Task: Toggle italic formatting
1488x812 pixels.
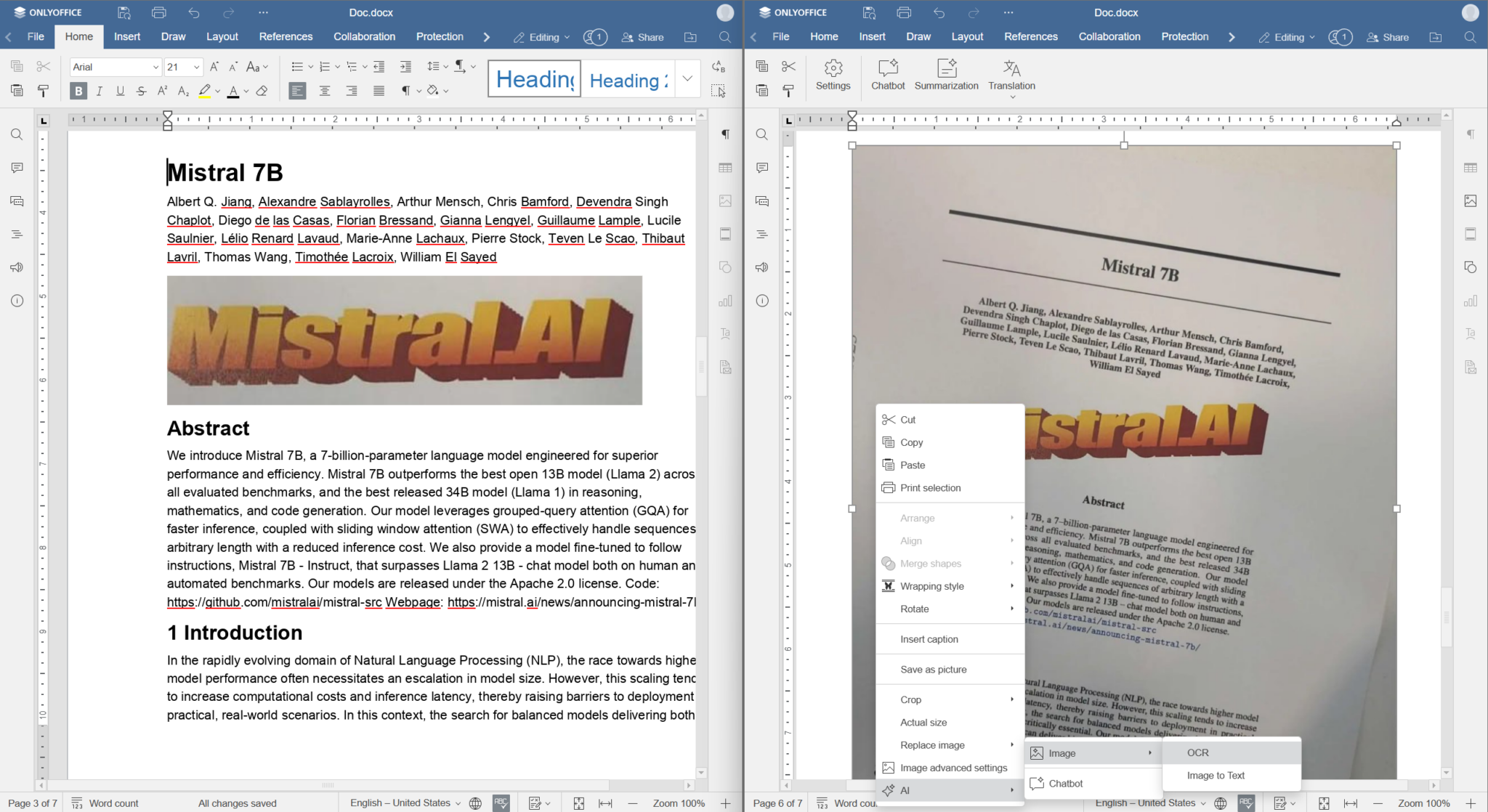Action: tap(99, 90)
